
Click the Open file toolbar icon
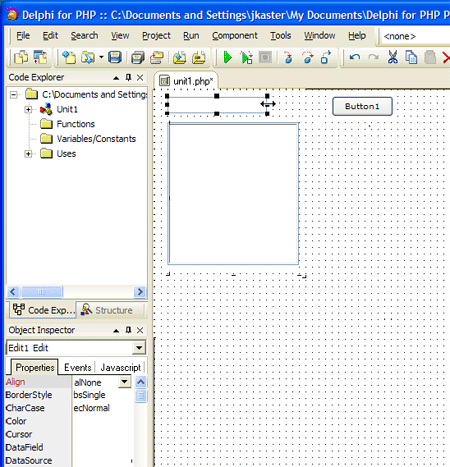(88, 58)
